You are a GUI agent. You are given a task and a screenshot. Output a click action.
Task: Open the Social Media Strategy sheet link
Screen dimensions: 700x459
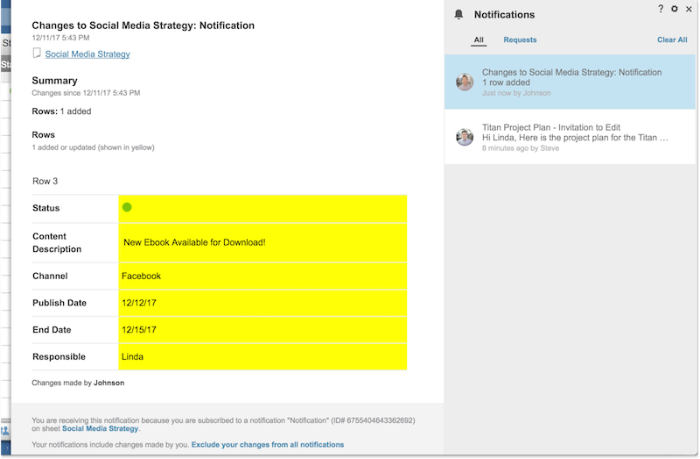[88, 54]
